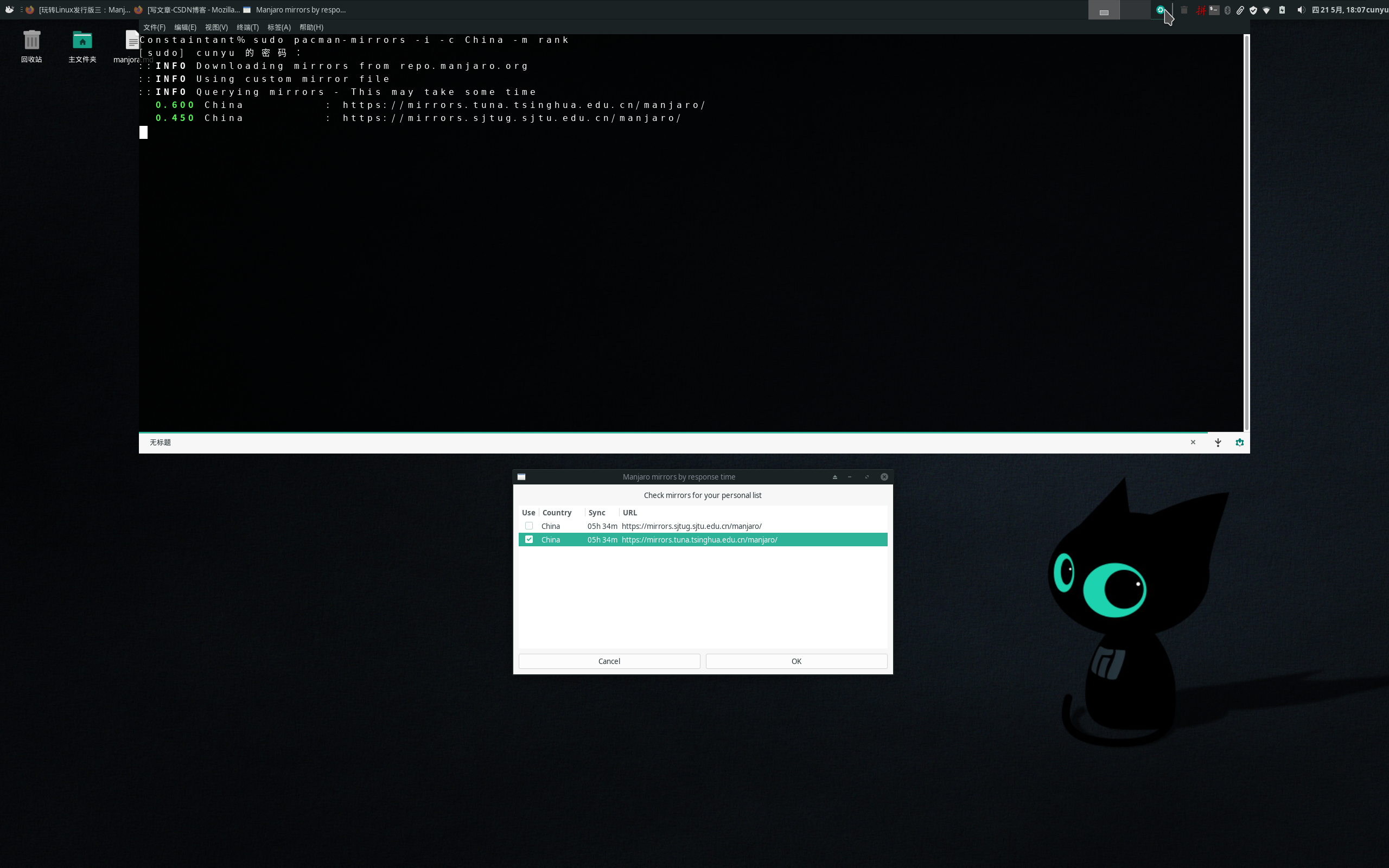Sort mirrors by the Use column header
The height and width of the screenshot is (868, 1389).
(528, 513)
